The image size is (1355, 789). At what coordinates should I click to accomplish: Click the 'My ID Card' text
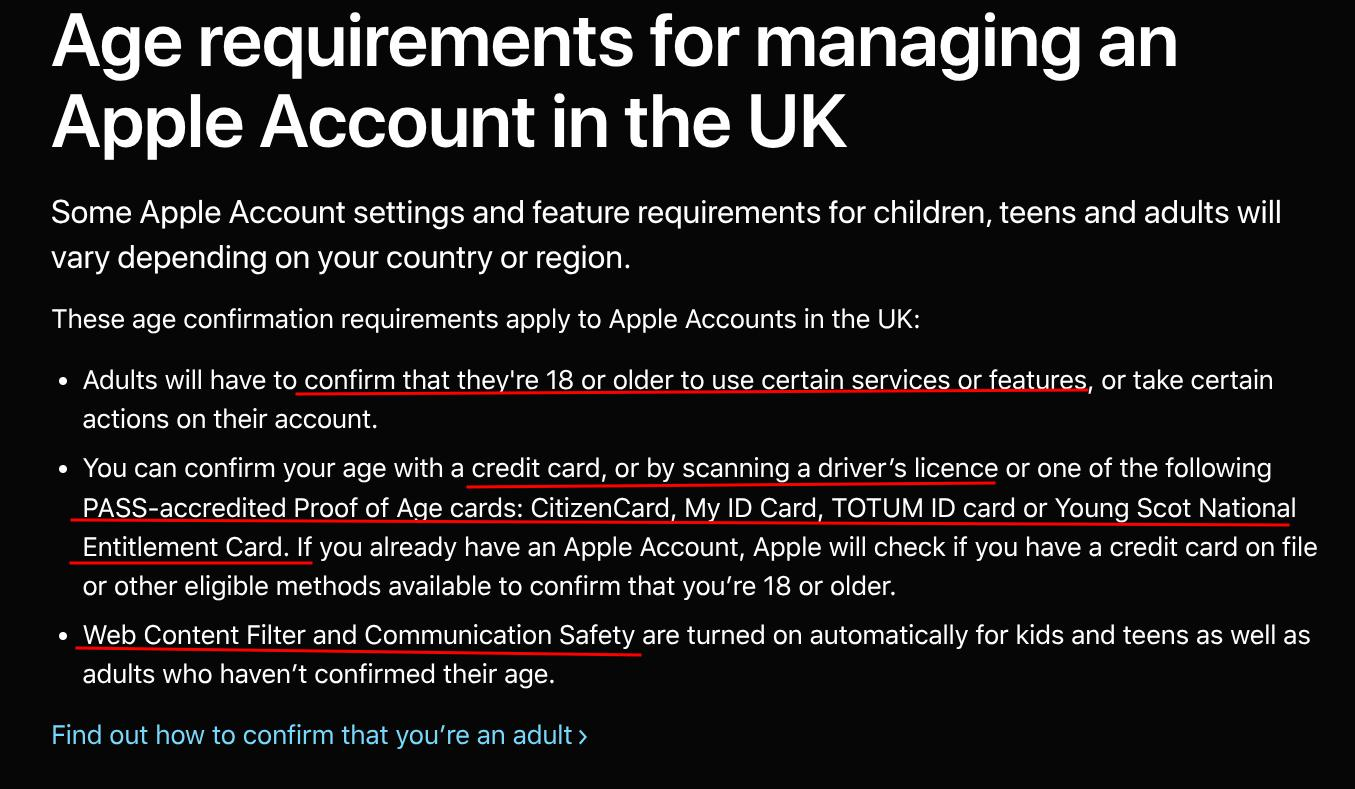tap(751, 508)
